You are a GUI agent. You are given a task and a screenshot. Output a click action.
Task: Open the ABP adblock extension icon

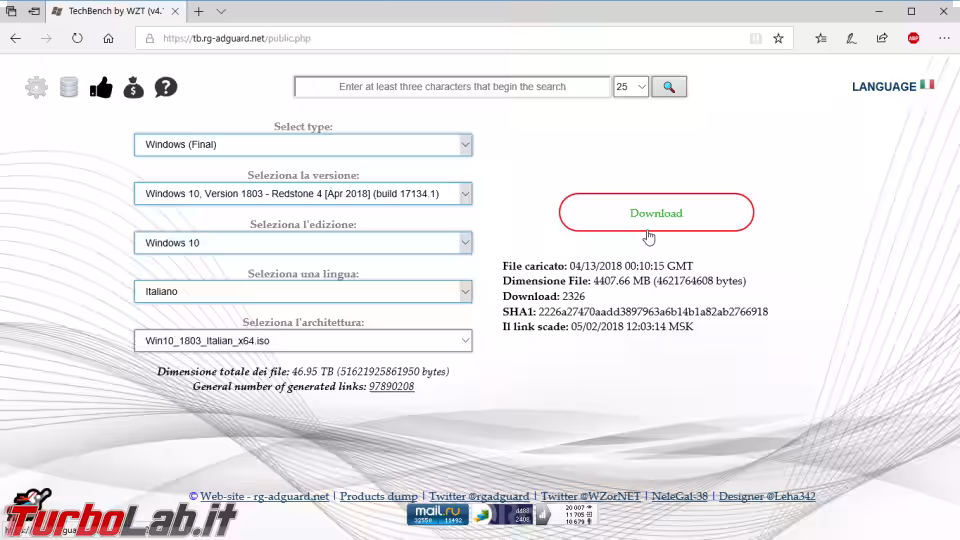click(x=913, y=38)
